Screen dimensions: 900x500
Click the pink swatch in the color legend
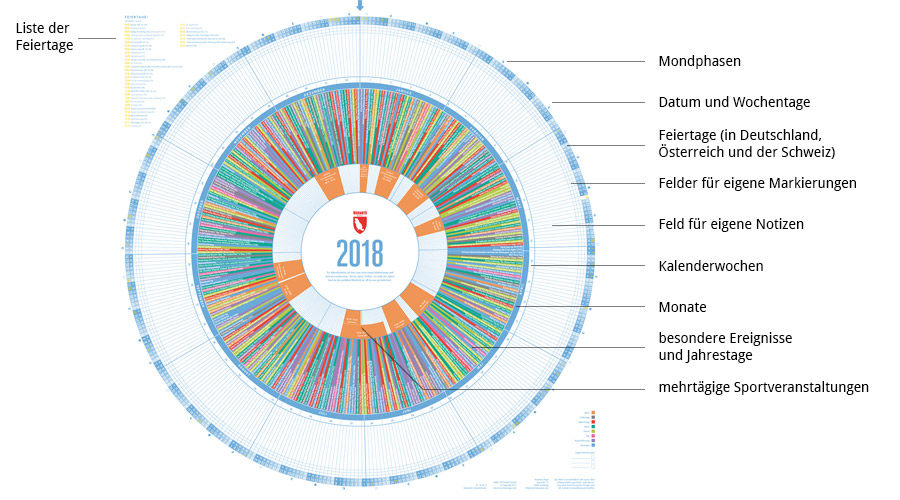coord(593,436)
